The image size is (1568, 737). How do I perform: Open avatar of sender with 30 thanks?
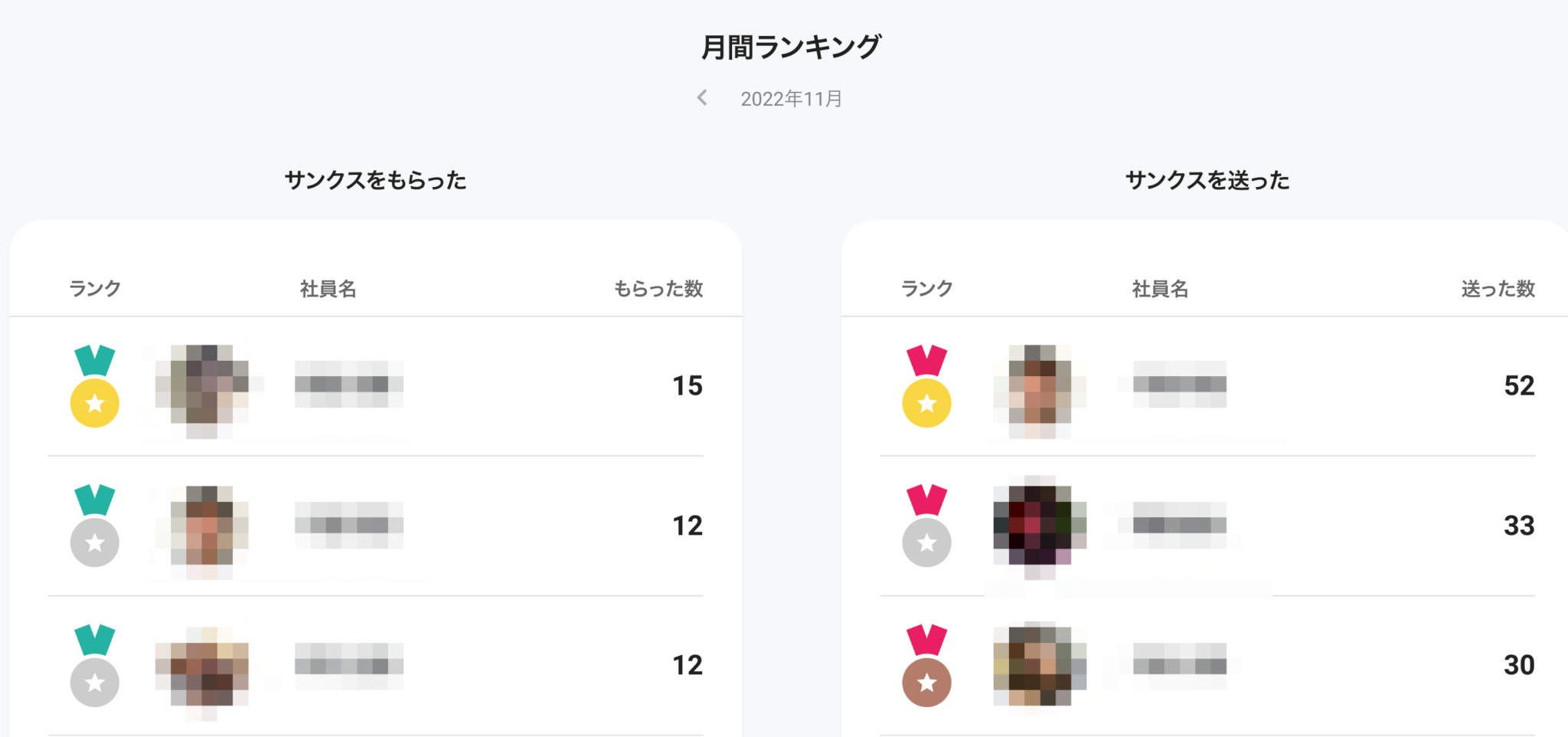pyautogui.click(x=1040, y=666)
